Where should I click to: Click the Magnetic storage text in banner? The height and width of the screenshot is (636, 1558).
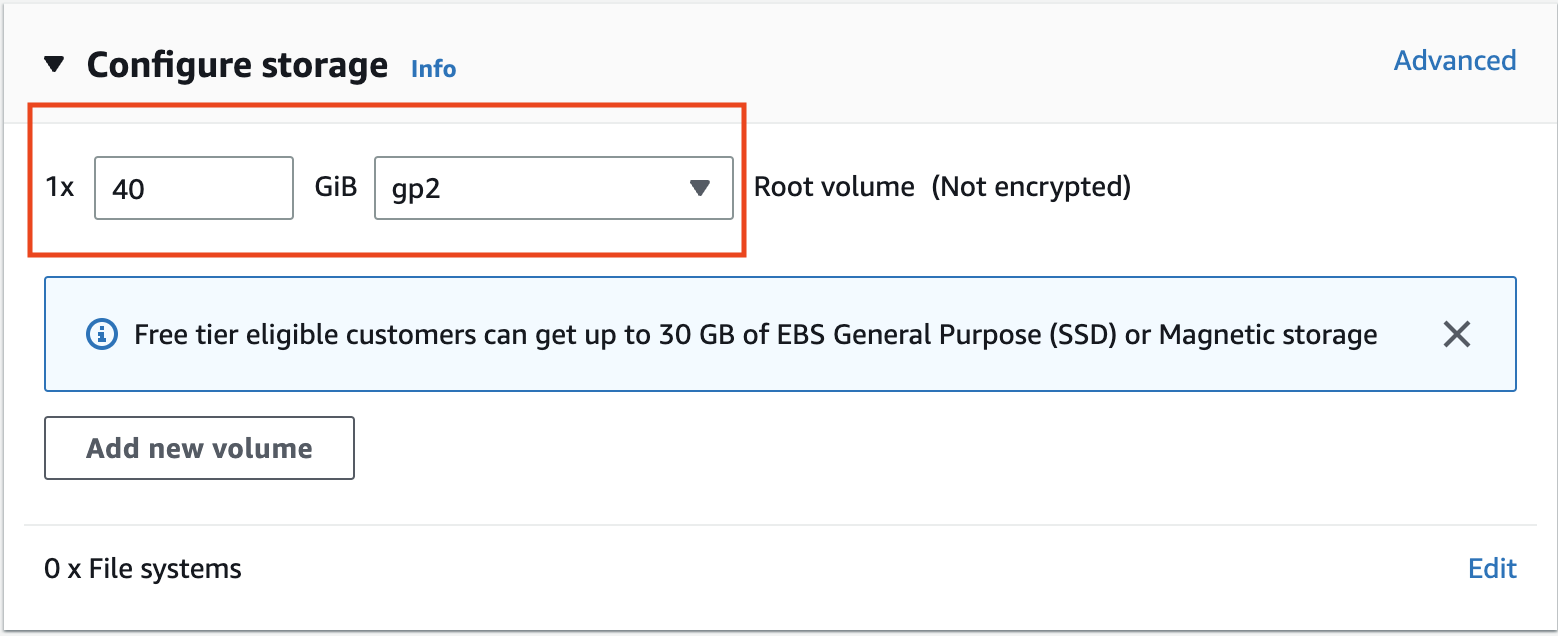click(x=1267, y=335)
